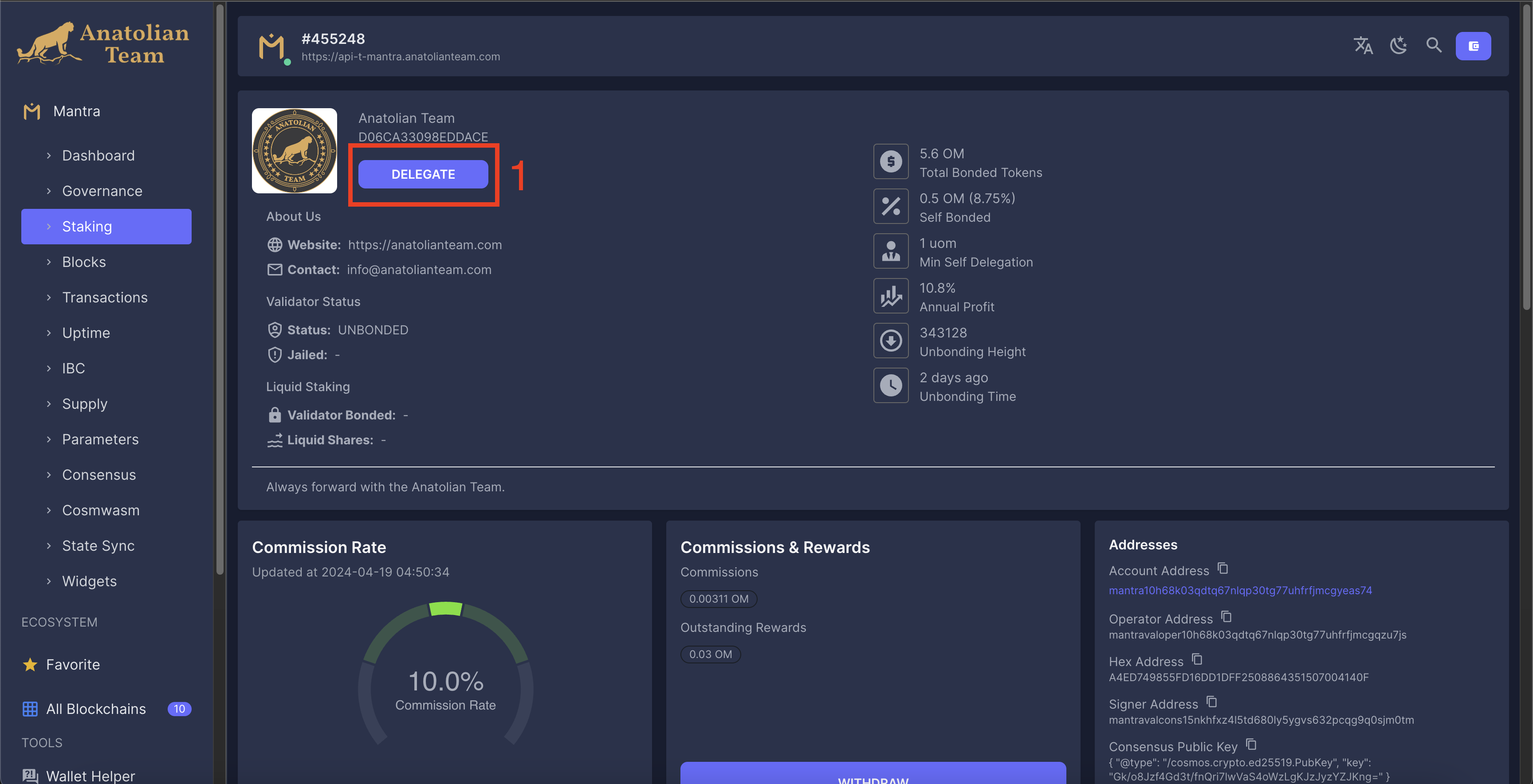Click the Annual Profit chart icon
The height and width of the screenshot is (784, 1533).
891,296
